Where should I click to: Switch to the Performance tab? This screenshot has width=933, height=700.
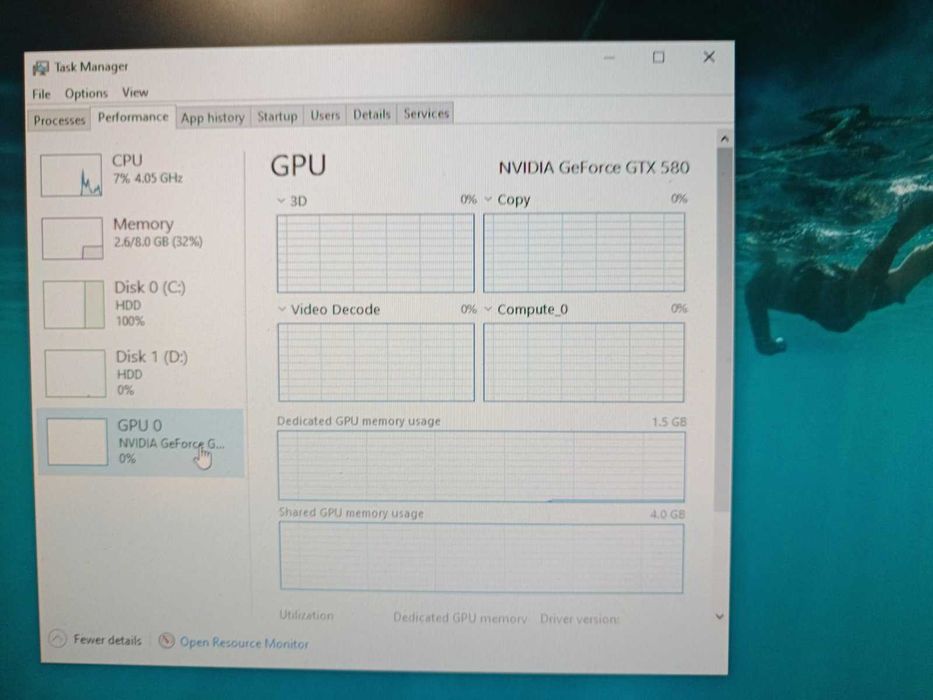[133, 117]
